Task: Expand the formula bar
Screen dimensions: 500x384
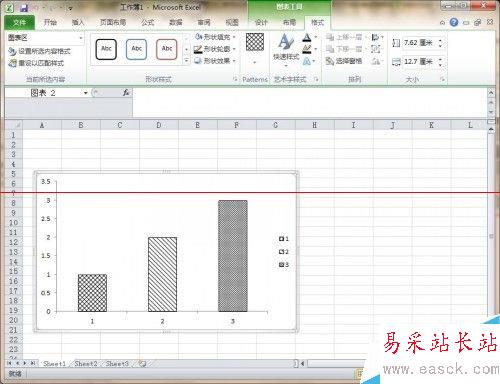Action: tap(491, 92)
